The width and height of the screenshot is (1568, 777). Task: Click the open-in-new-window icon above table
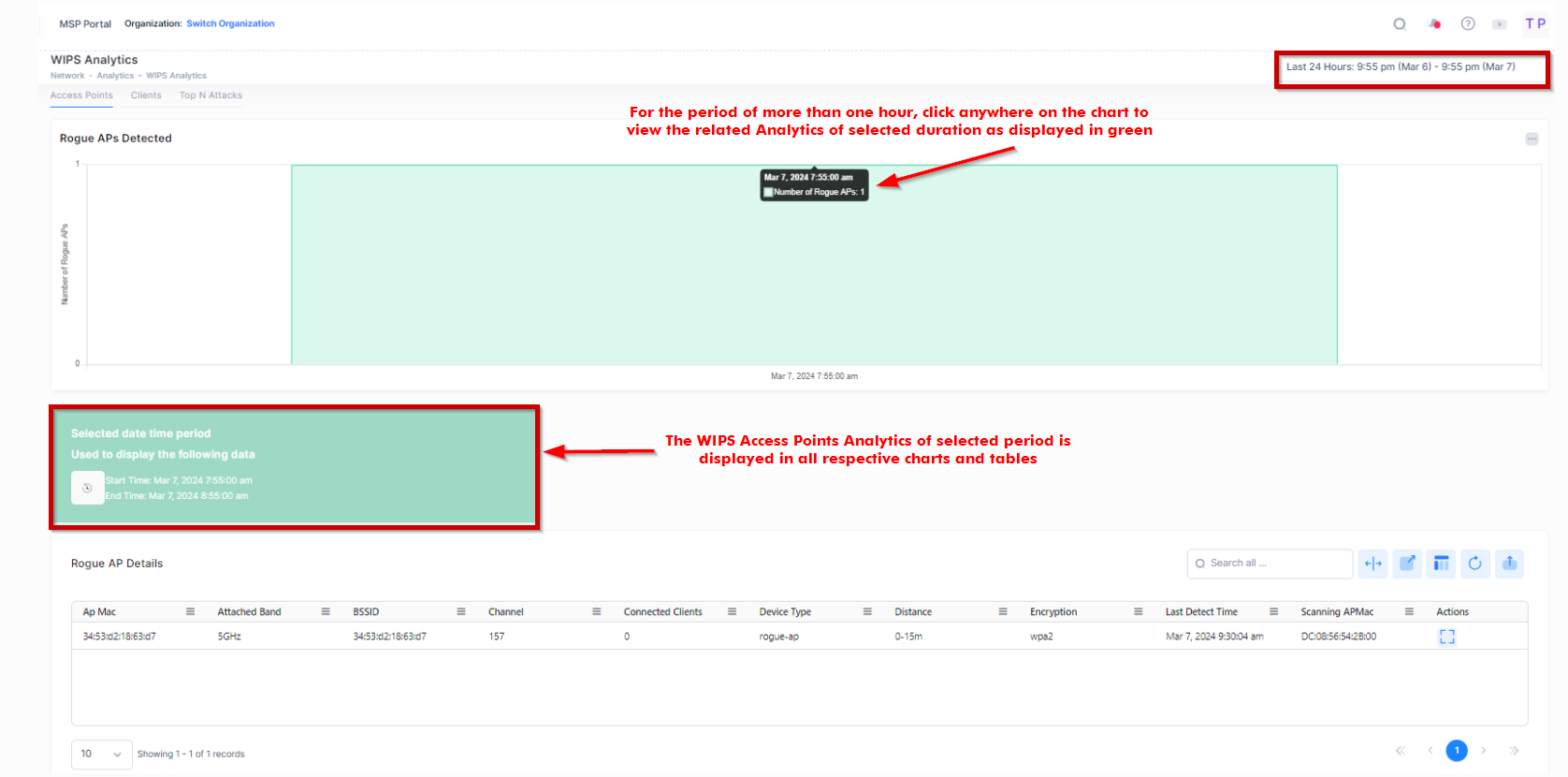pos(1407,564)
